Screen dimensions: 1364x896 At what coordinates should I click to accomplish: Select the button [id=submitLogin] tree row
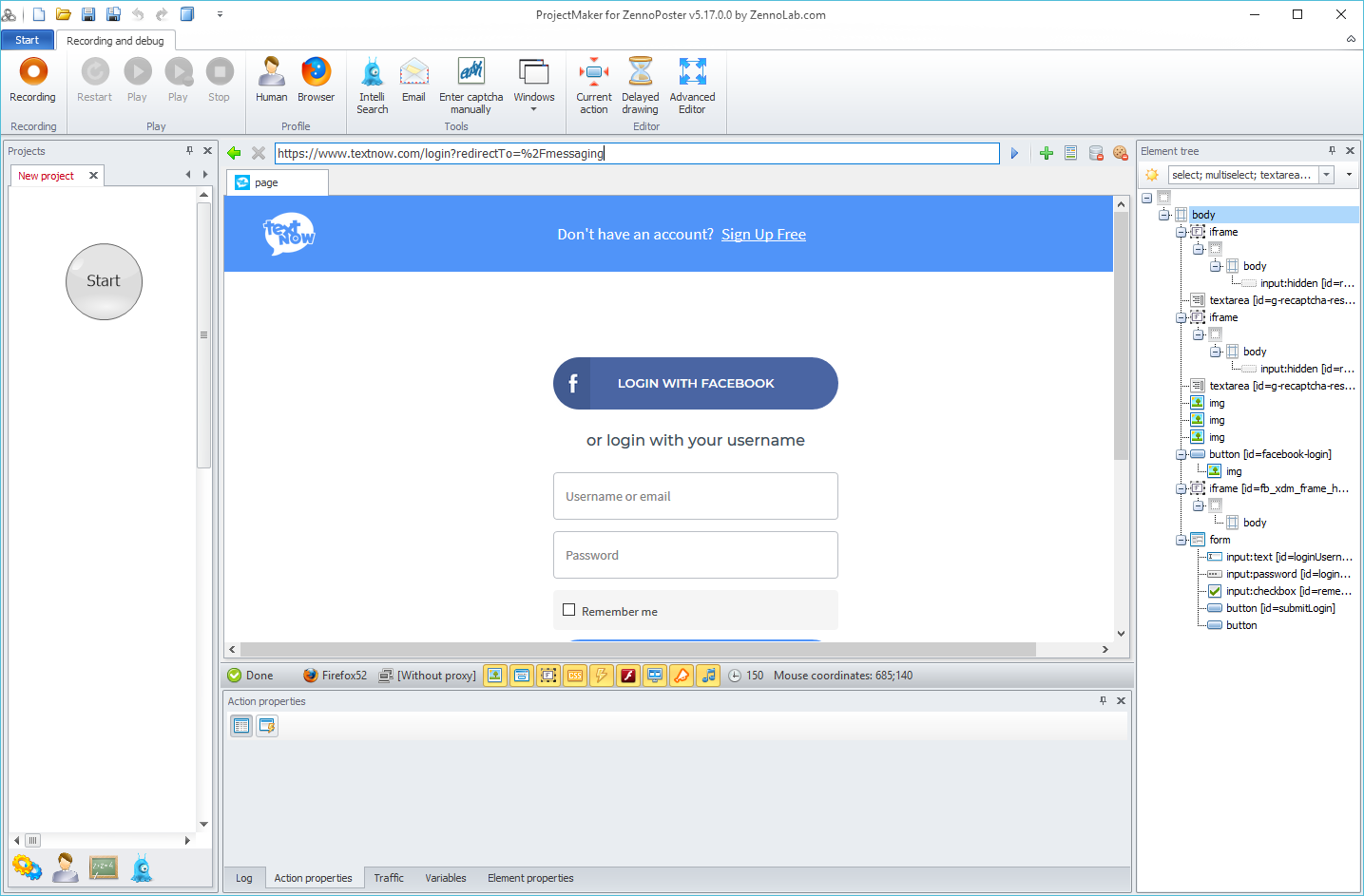click(x=1280, y=608)
